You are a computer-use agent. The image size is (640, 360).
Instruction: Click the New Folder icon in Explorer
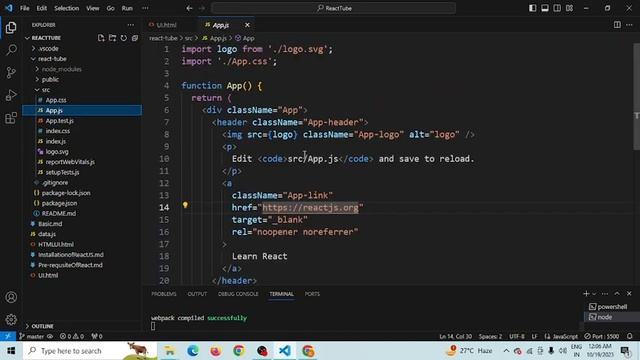[x=112, y=38]
